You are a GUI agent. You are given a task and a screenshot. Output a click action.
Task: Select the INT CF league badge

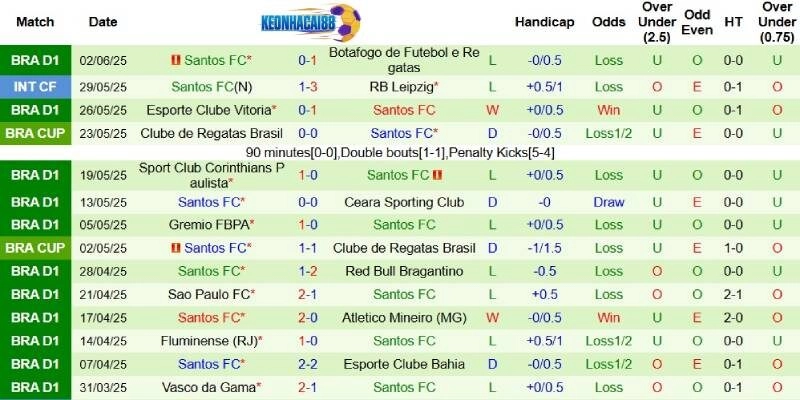pos(35,87)
